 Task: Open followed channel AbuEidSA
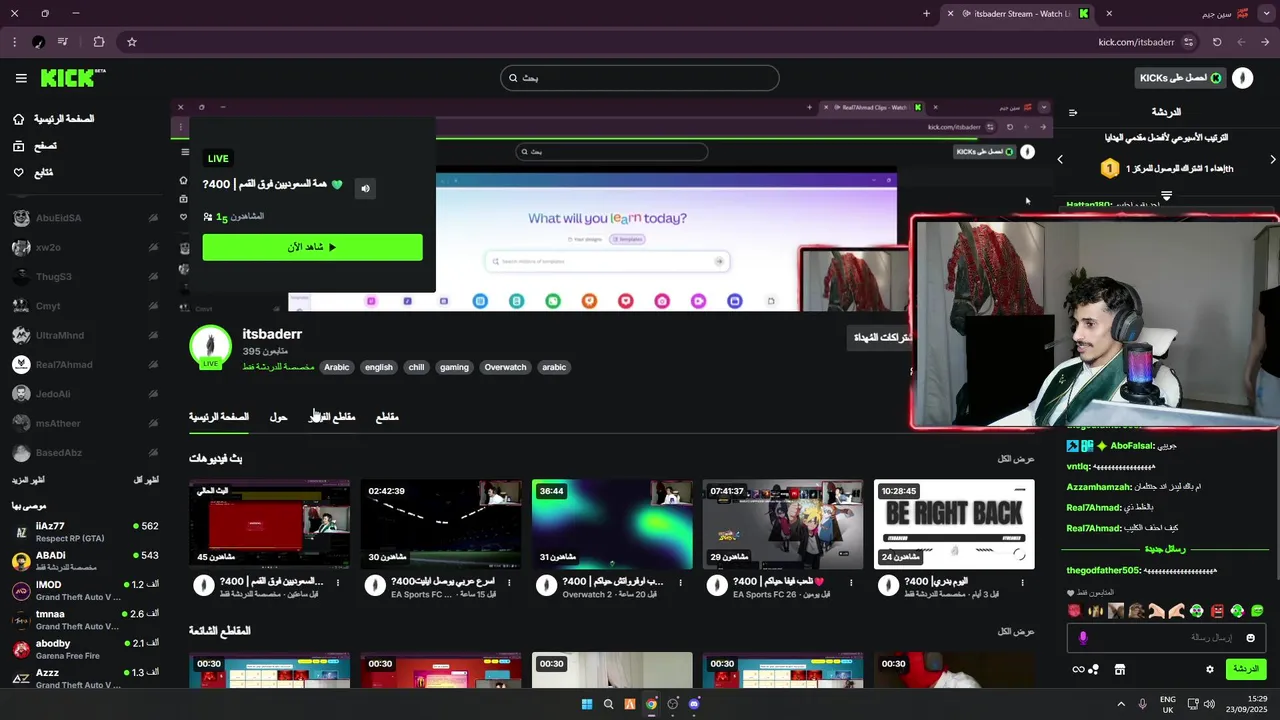[x=85, y=218]
